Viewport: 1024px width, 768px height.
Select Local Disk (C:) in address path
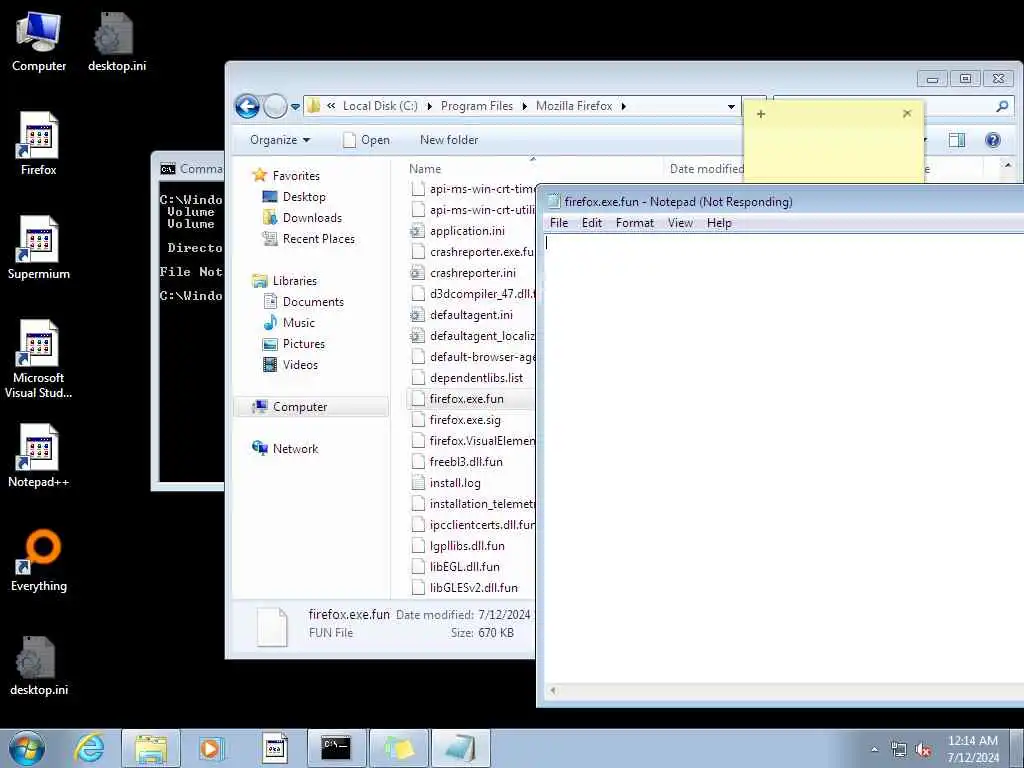[380, 106]
